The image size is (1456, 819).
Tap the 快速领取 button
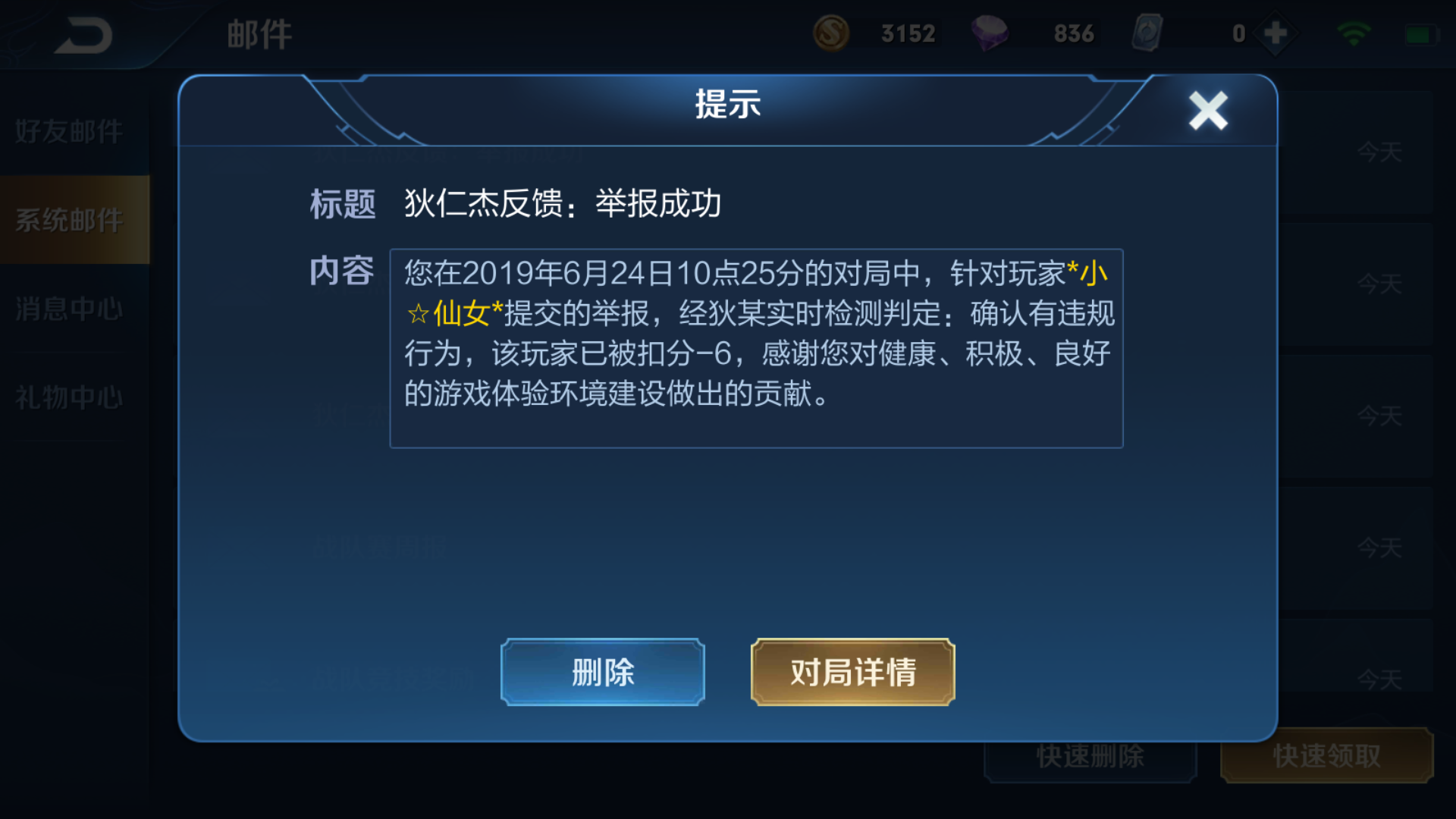click(x=1327, y=756)
